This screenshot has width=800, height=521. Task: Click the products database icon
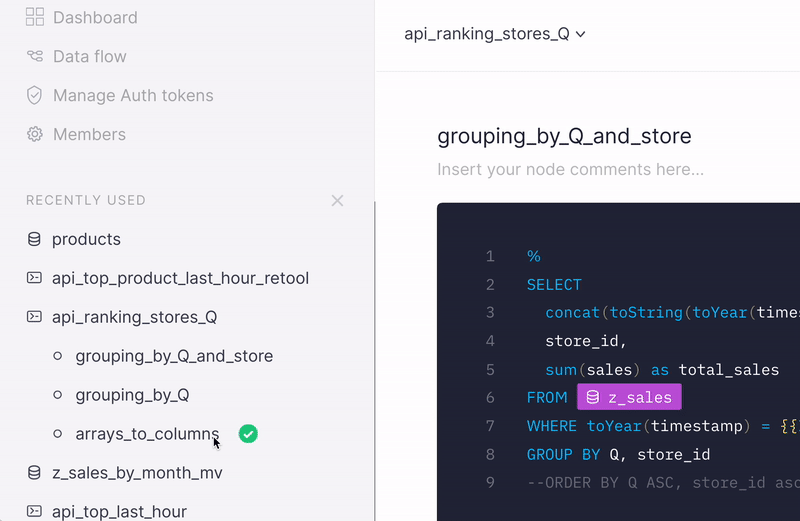(x=34, y=239)
